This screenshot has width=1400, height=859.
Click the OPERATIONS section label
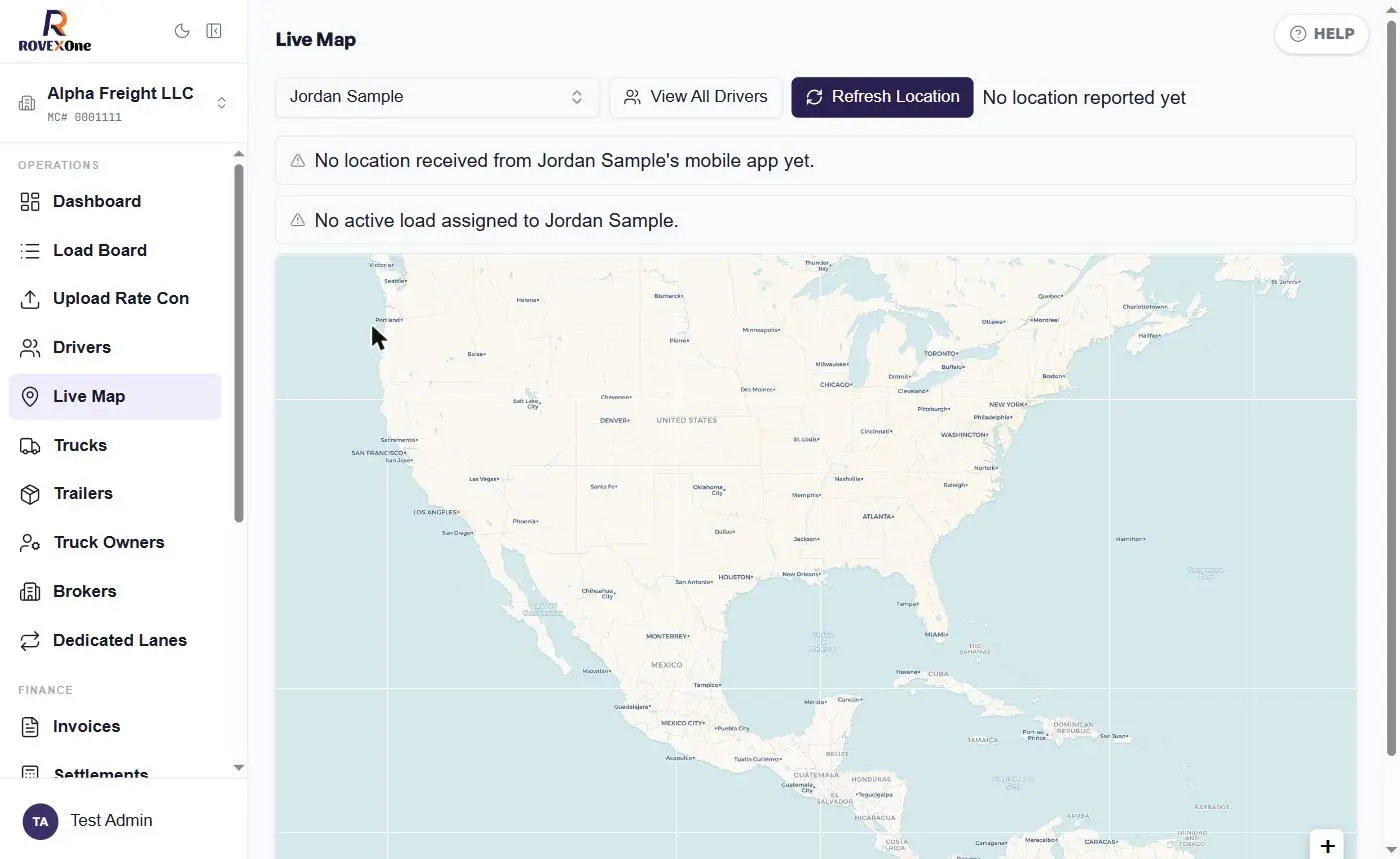58,165
